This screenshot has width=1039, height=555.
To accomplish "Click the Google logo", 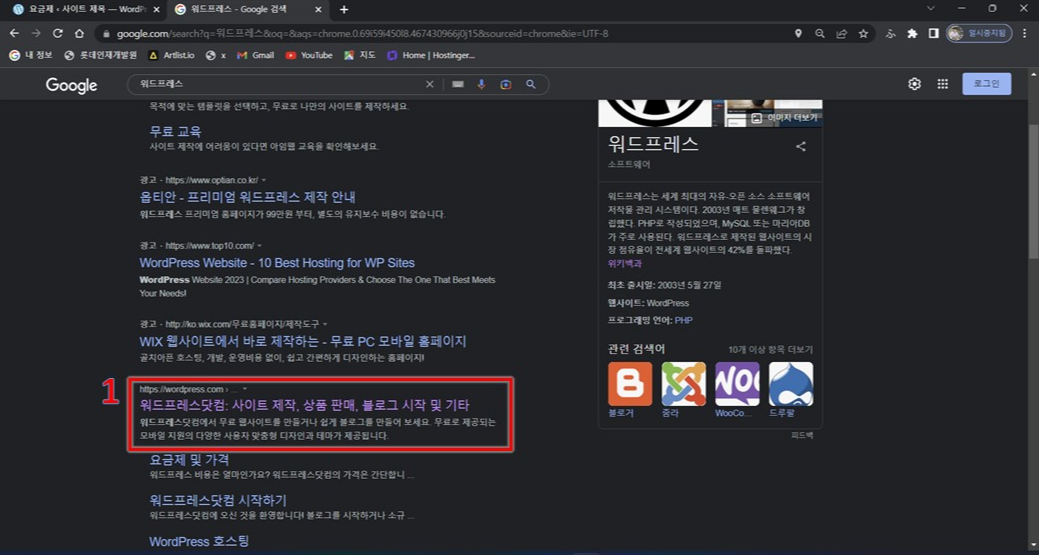I will [72, 85].
